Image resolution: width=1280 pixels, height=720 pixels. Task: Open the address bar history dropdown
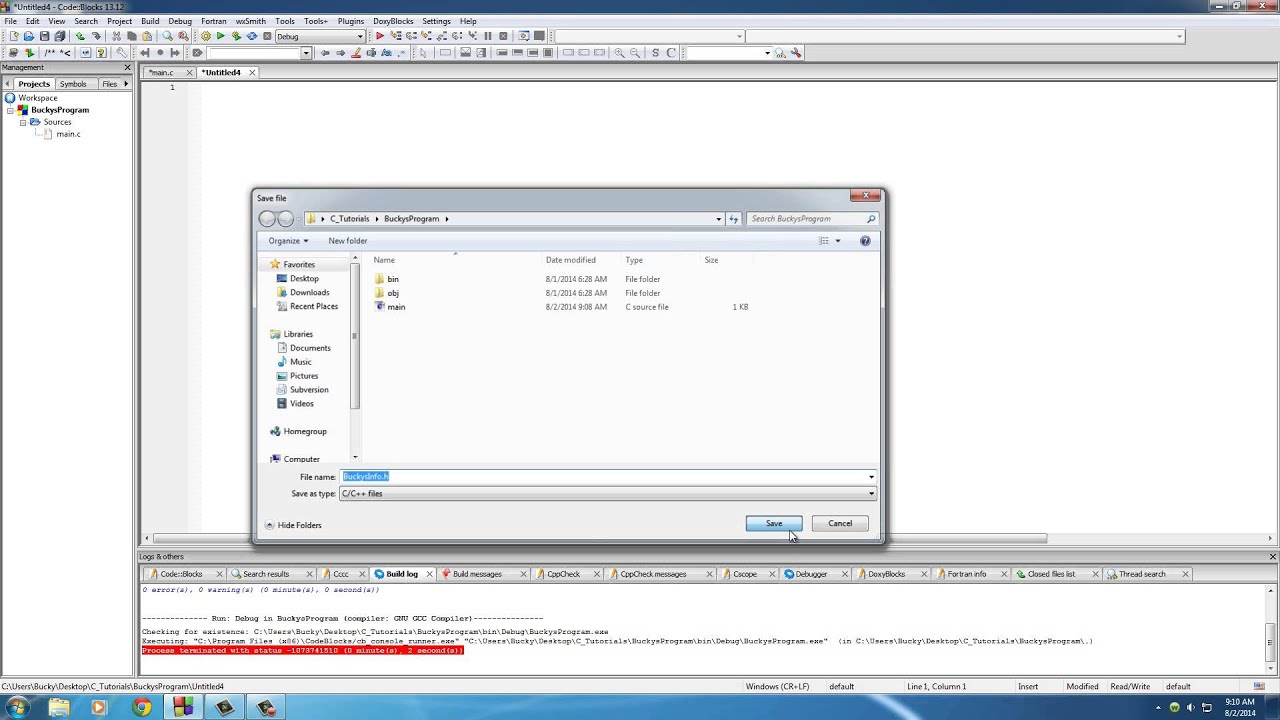pos(718,219)
